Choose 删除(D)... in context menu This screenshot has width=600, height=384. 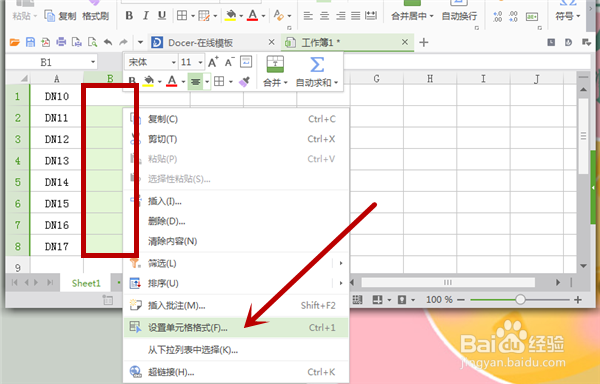(236, 221)
